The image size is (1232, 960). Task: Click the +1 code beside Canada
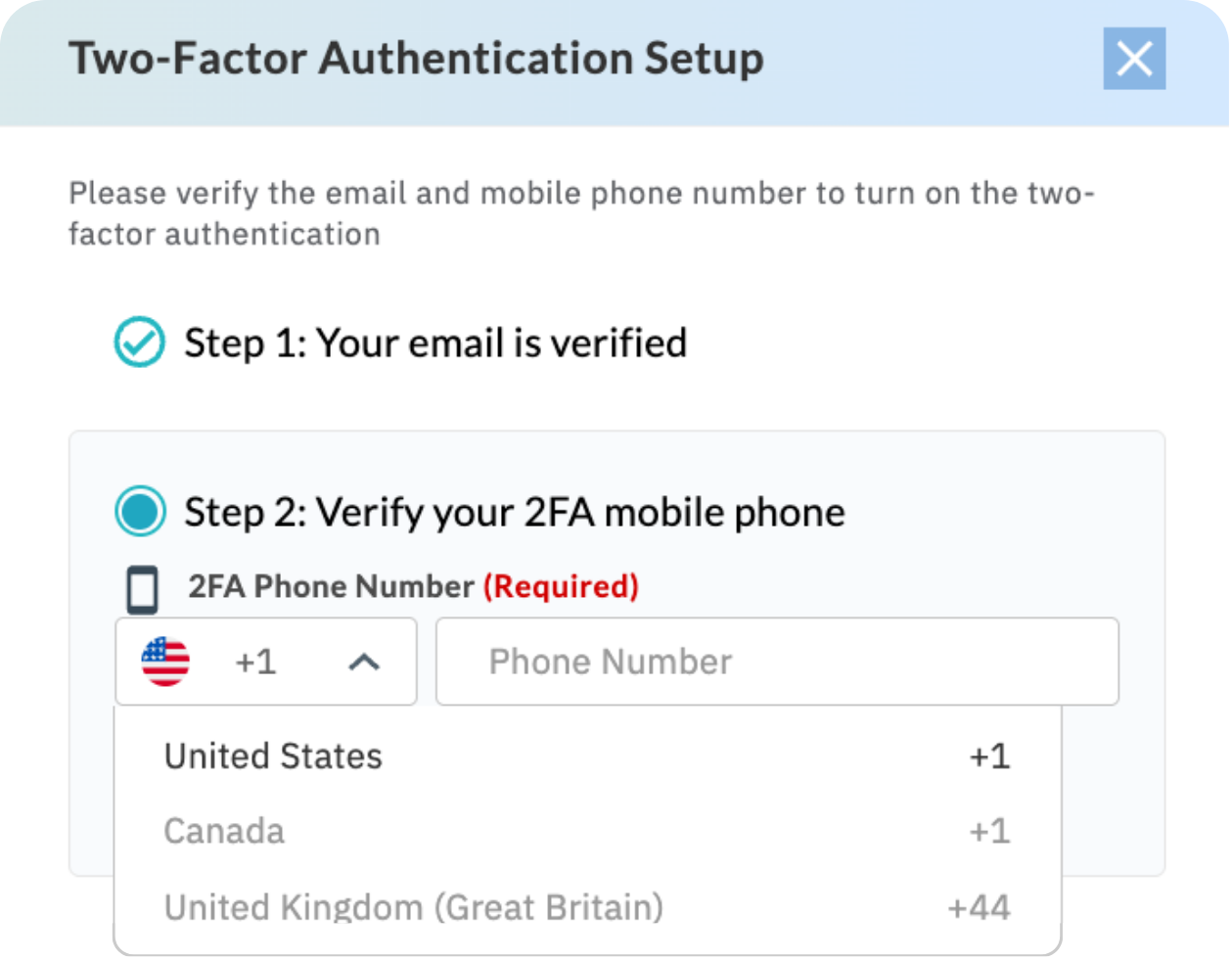989,831
